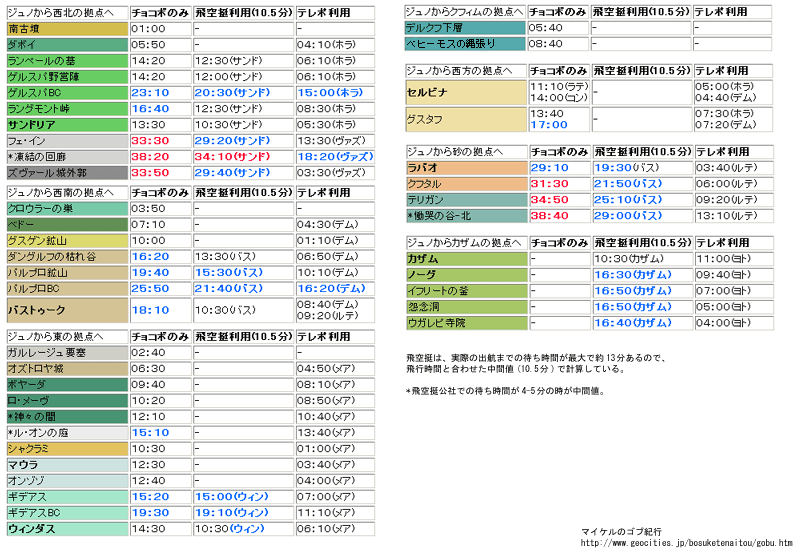800x552 pixels.
Task: Click the 飛空艇は、実際の出航 note line
Action: coord(536,359)
